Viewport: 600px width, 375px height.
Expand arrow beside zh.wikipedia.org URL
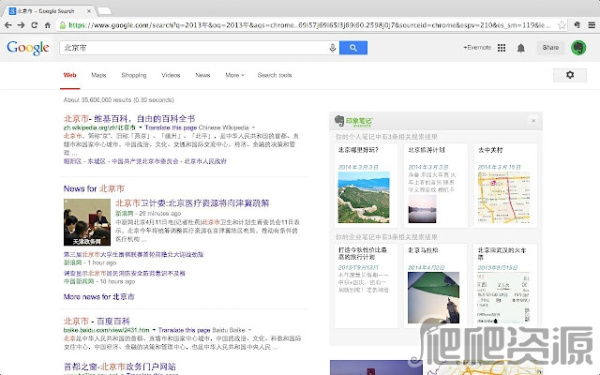pos(140,127)
